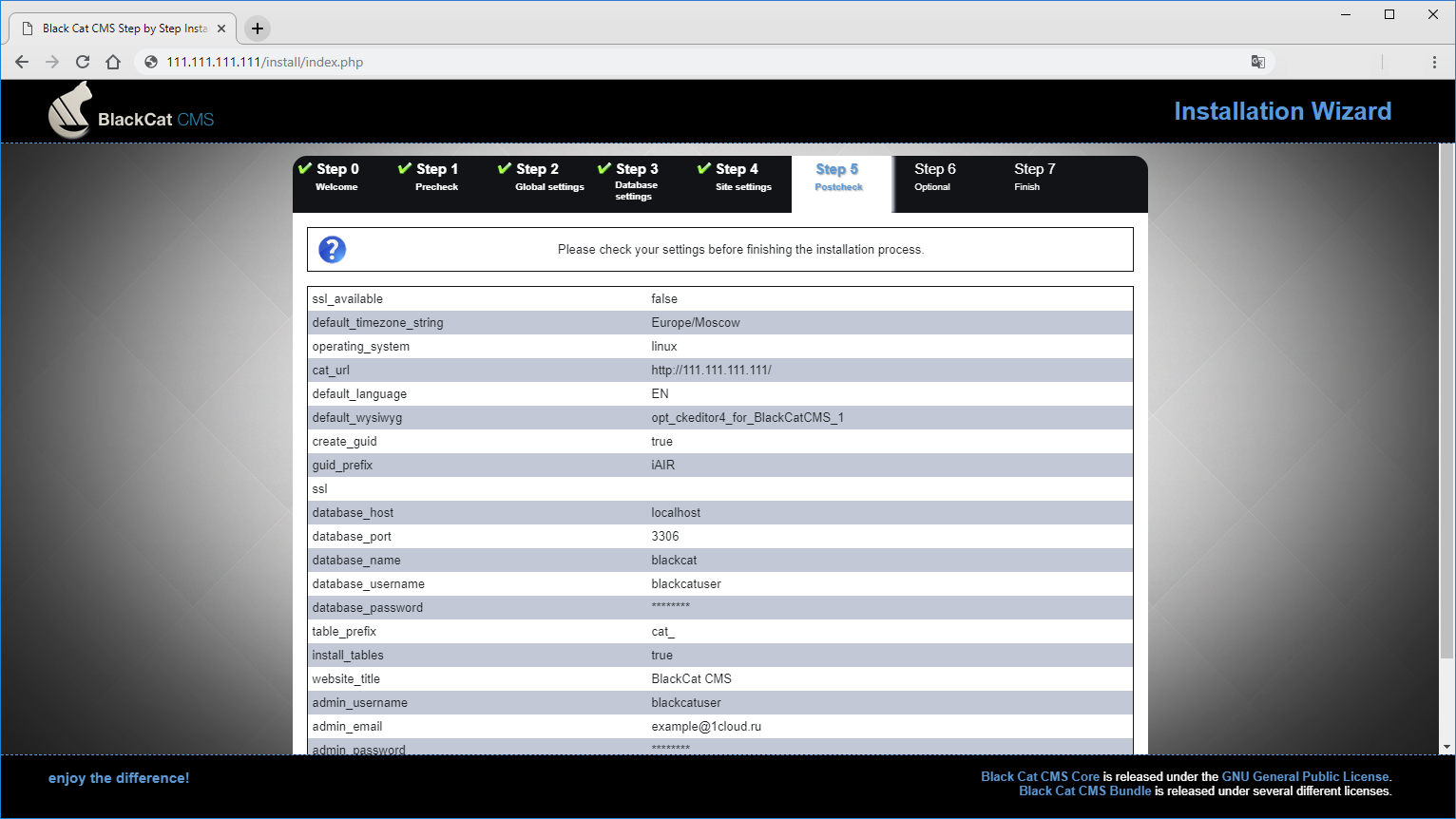The width and height of the screenshot is (1456, 819).
Task: Click the Black Cat CMS Core link
Action: 1040,776
